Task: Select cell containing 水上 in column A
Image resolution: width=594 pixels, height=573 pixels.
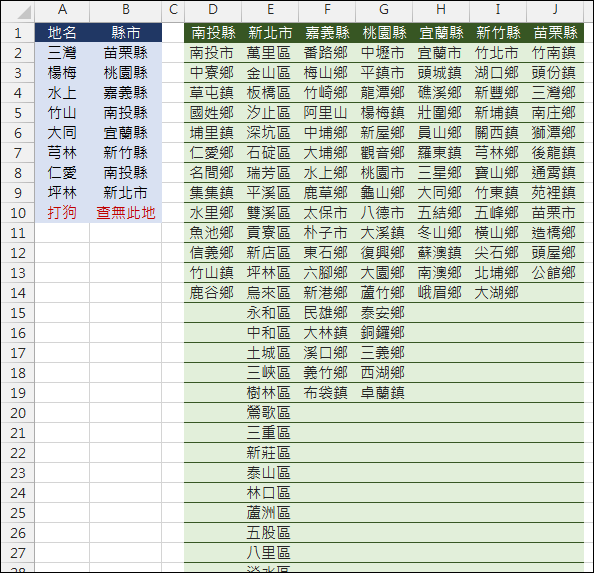Action: coord(62,93)
